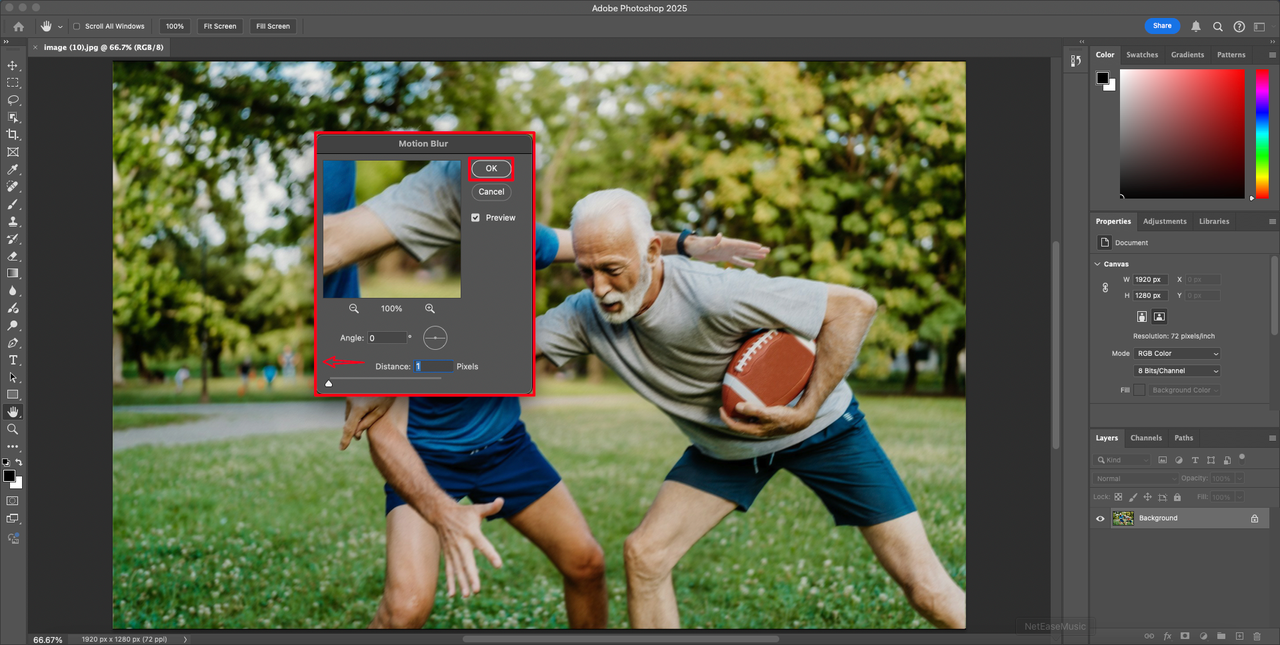The image size is (1280, 645).
Task: Hide the Background layer via eye icon
Action: (x=1100, y=518)
